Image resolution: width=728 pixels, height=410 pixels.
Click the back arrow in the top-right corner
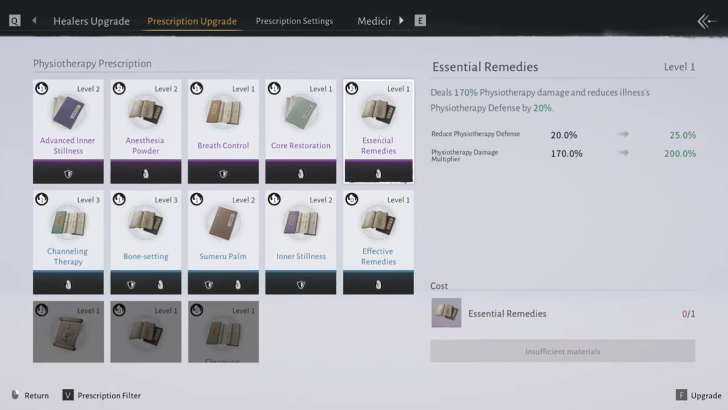pos(706,21)
